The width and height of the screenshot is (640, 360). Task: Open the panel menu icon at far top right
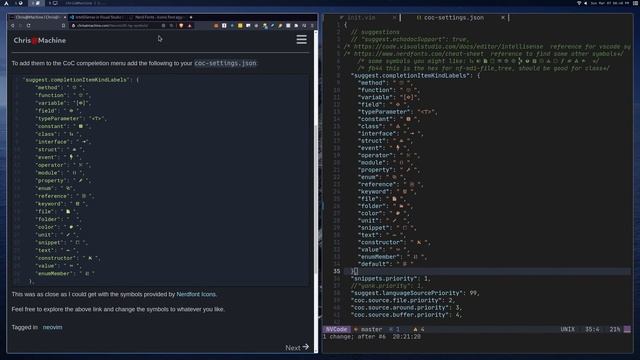[636, 3]
